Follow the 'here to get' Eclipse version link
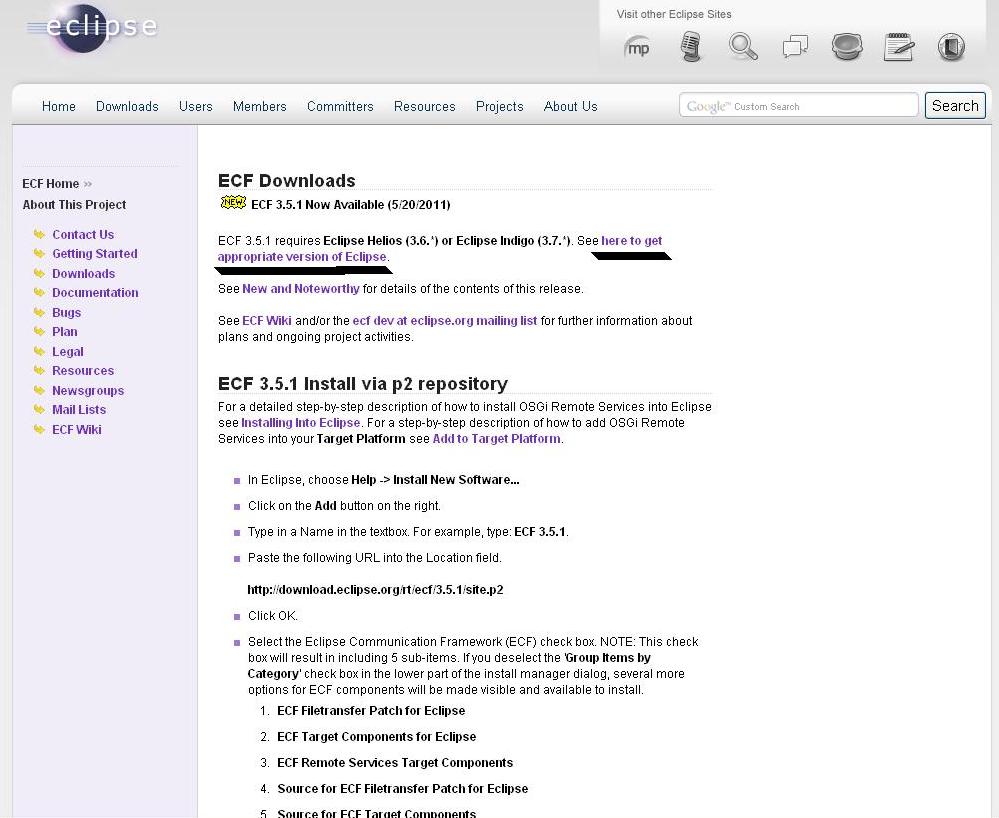This screenshot has width=999, height=818. [631, 241]
